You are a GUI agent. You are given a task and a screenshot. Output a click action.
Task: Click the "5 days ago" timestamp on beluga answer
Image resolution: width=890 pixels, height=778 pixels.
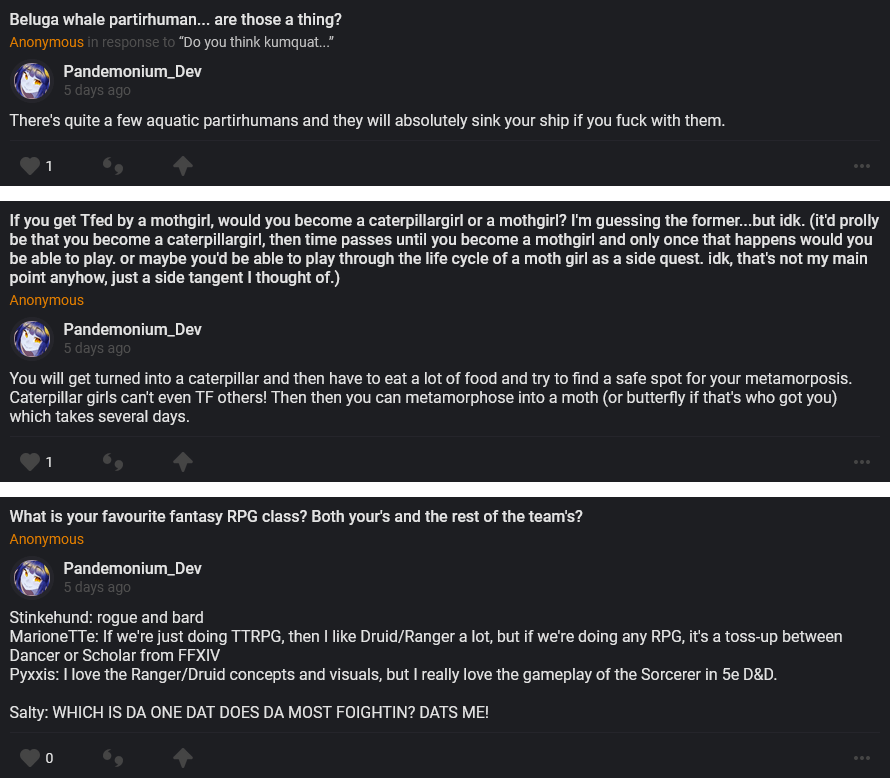coord(97,90)
